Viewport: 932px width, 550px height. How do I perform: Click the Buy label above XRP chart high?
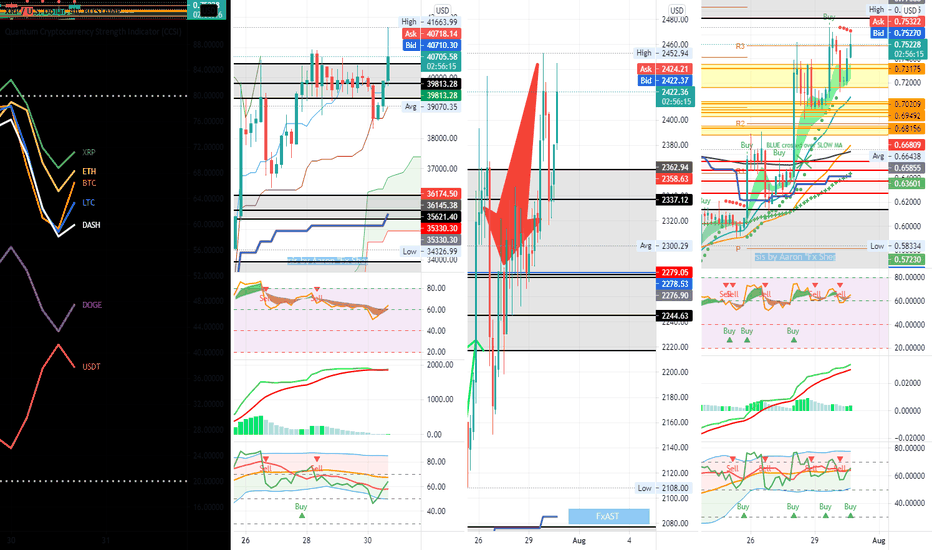click(x=829, y=17)
